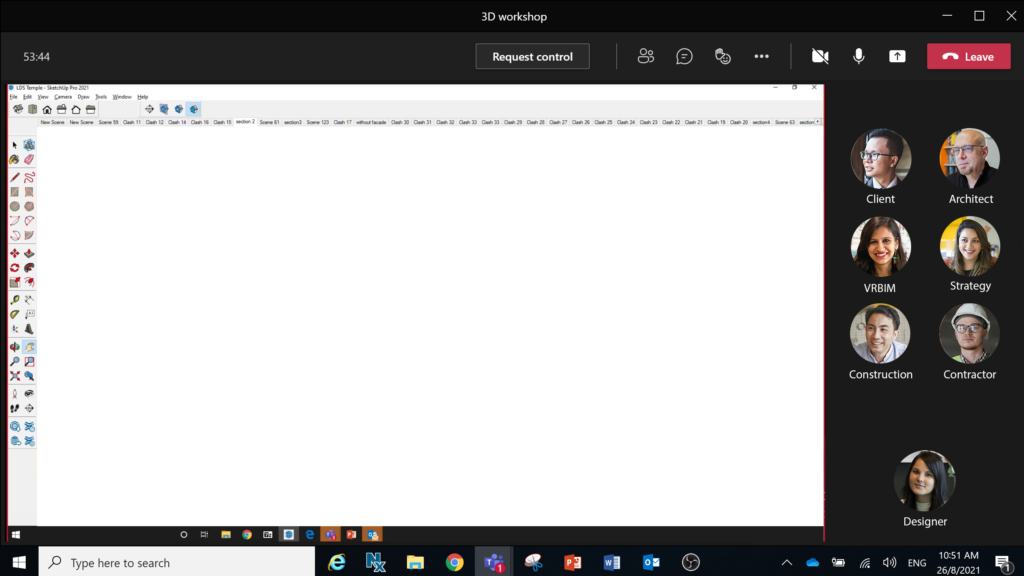1024x576 pixels.
Task: Expand the scene tabs overflow arrow
Action: [818, 122]
